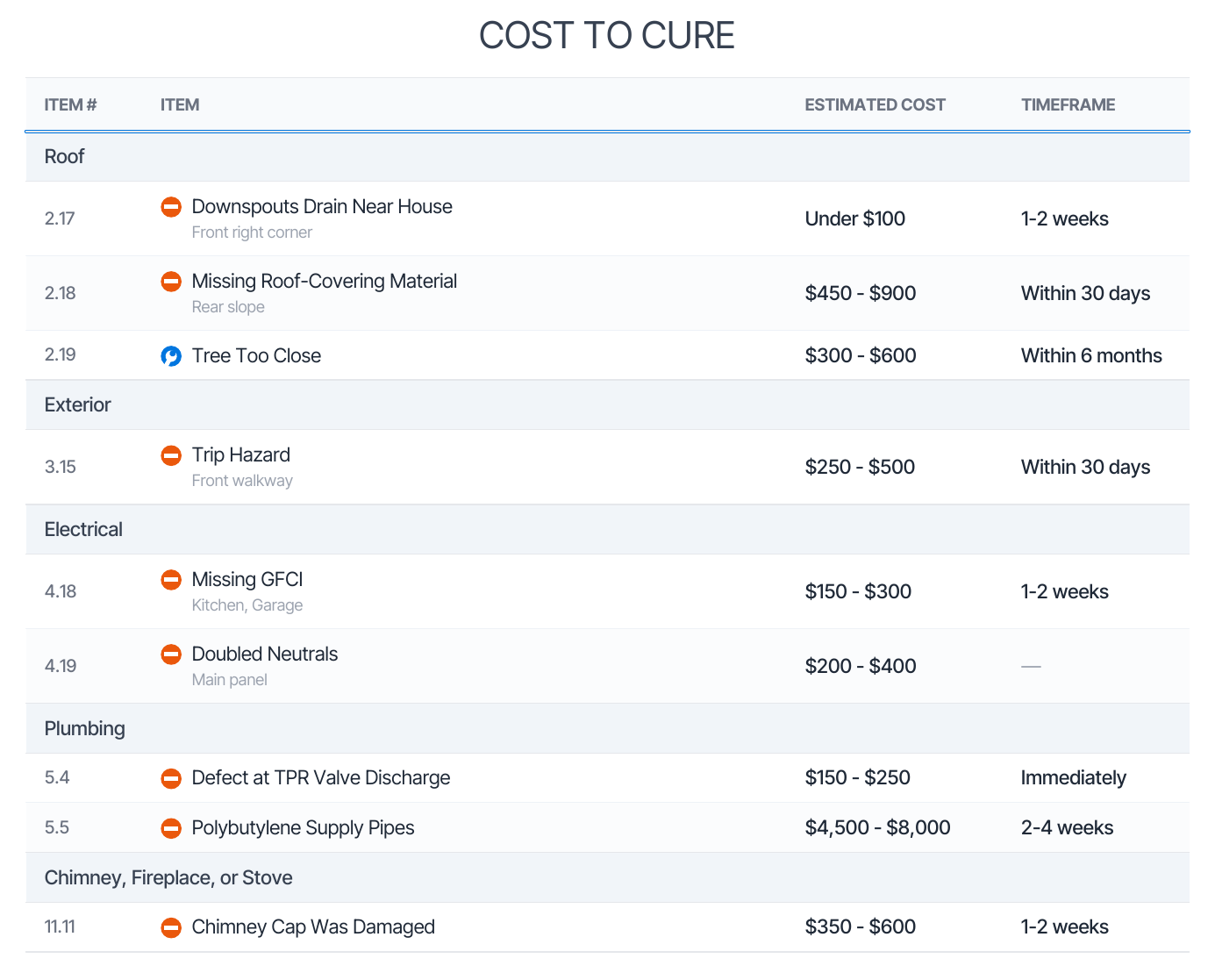Click item number 5.5
The image size is (1215, 980).
pyautogui.click(x=57, y=828)
